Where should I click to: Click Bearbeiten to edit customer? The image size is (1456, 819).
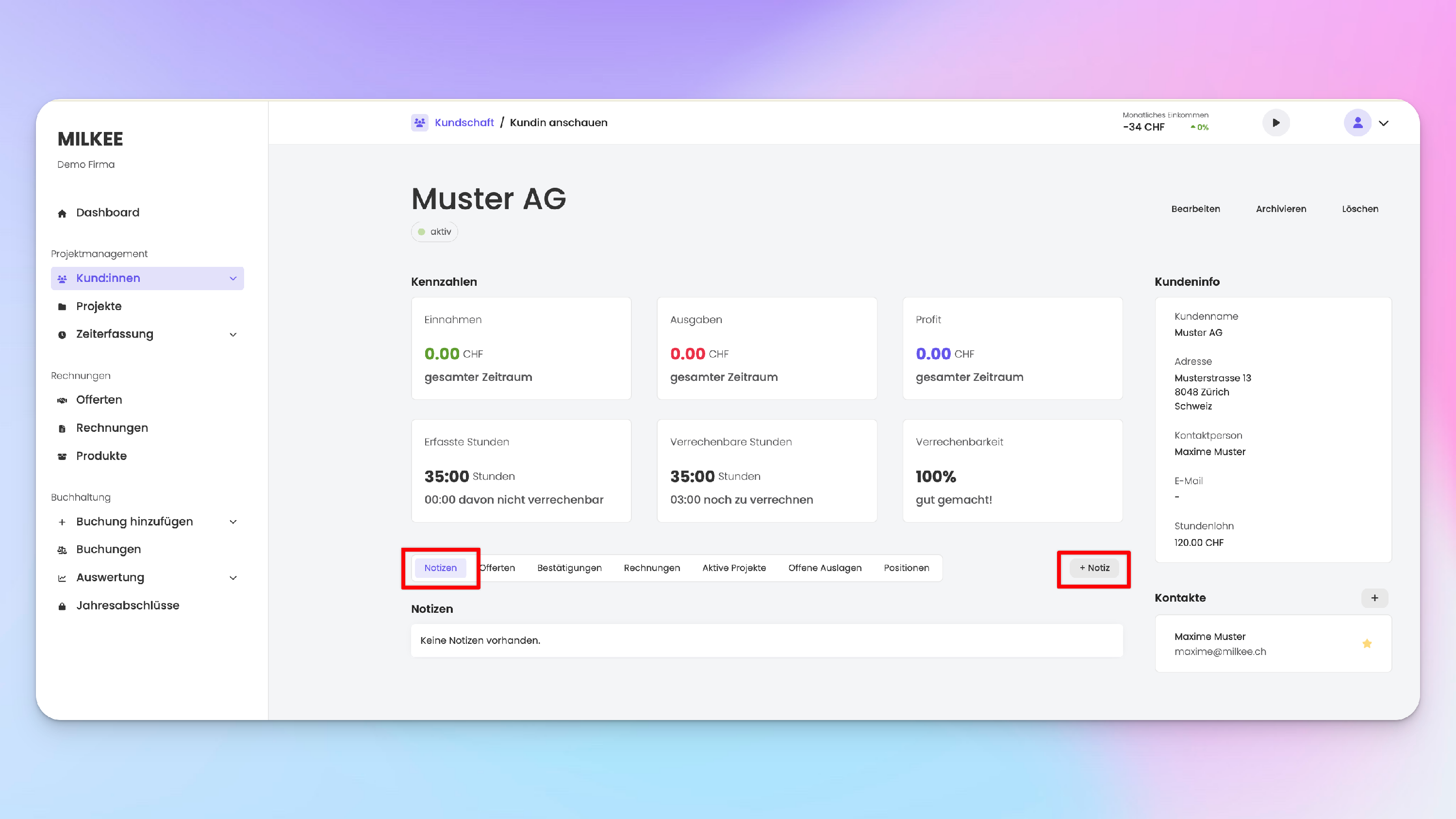point(1195,209)
